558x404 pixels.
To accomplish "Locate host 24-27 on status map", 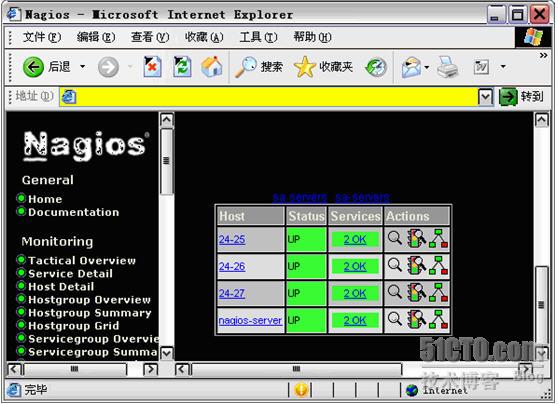I will (438, 293).
